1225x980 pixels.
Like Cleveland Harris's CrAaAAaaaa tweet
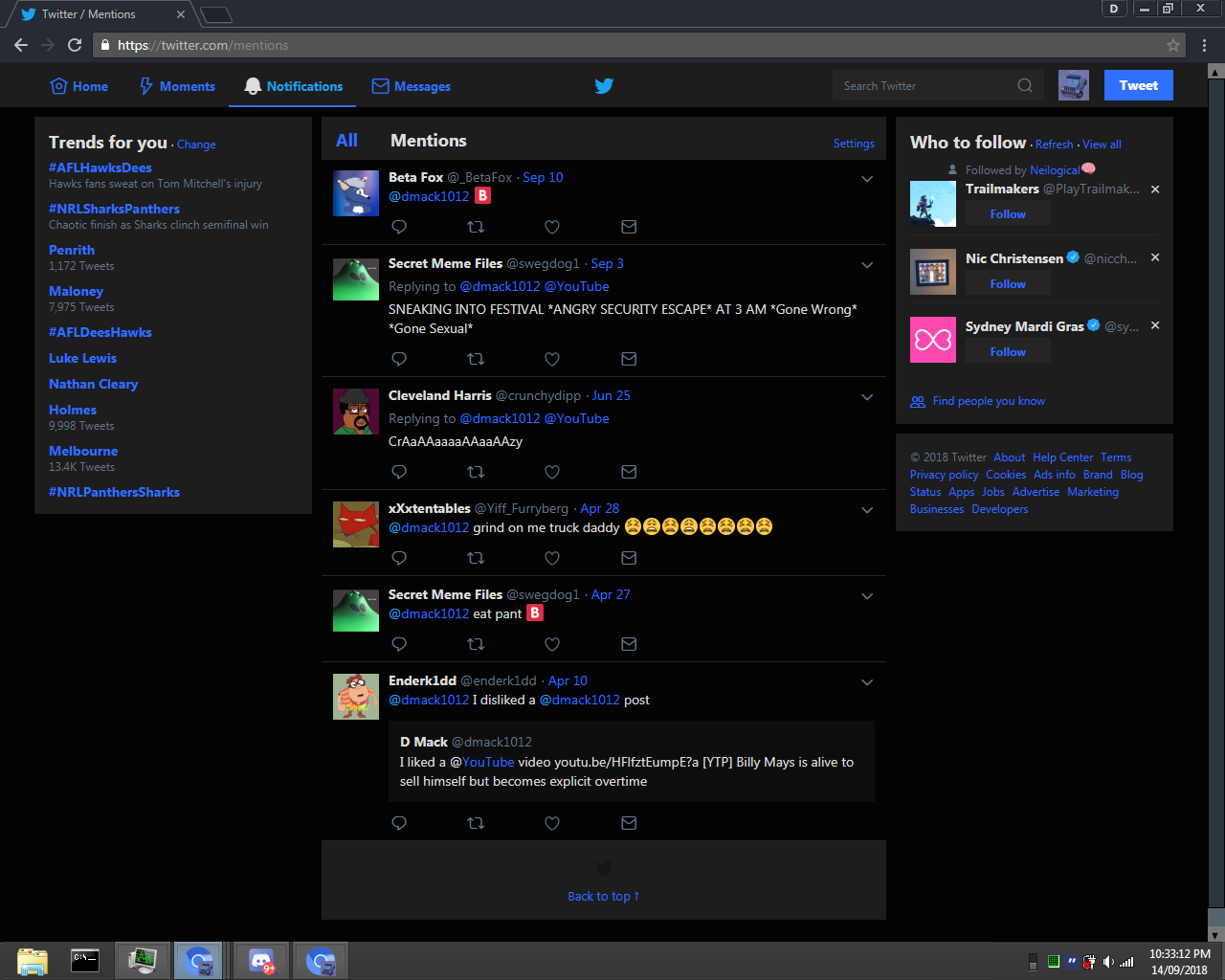coord(552,472)
